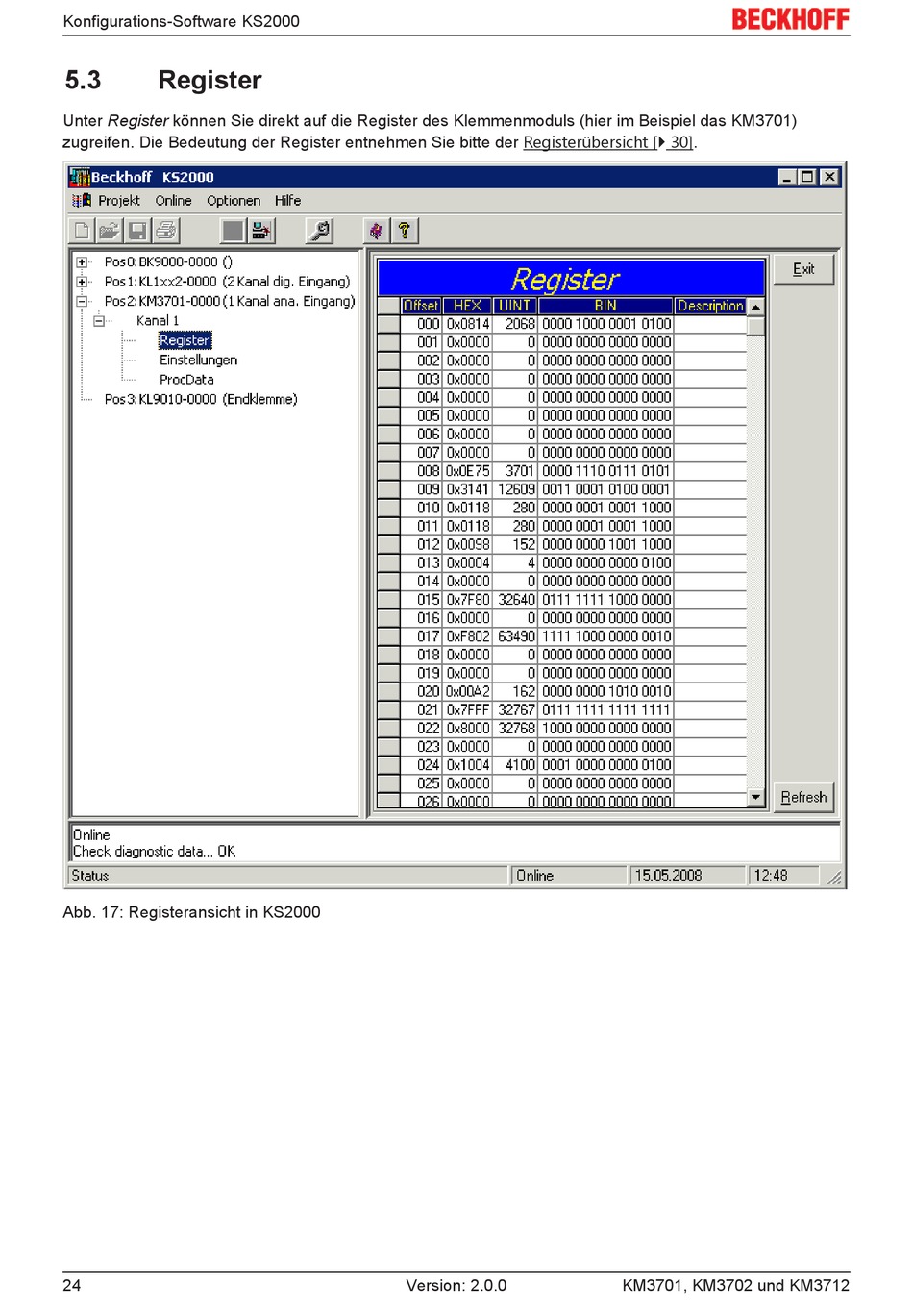This screenshot has width=913, height=1316.
Task: Click the status bar time 12:48
Action: [x=784, y=876]
